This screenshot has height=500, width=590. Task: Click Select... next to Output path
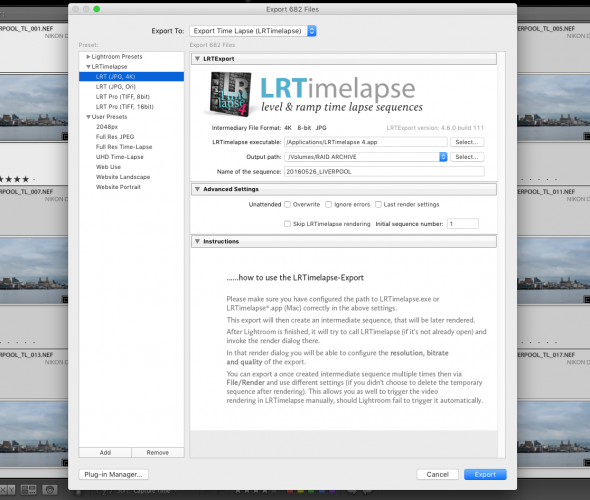(x=467, y=157)
